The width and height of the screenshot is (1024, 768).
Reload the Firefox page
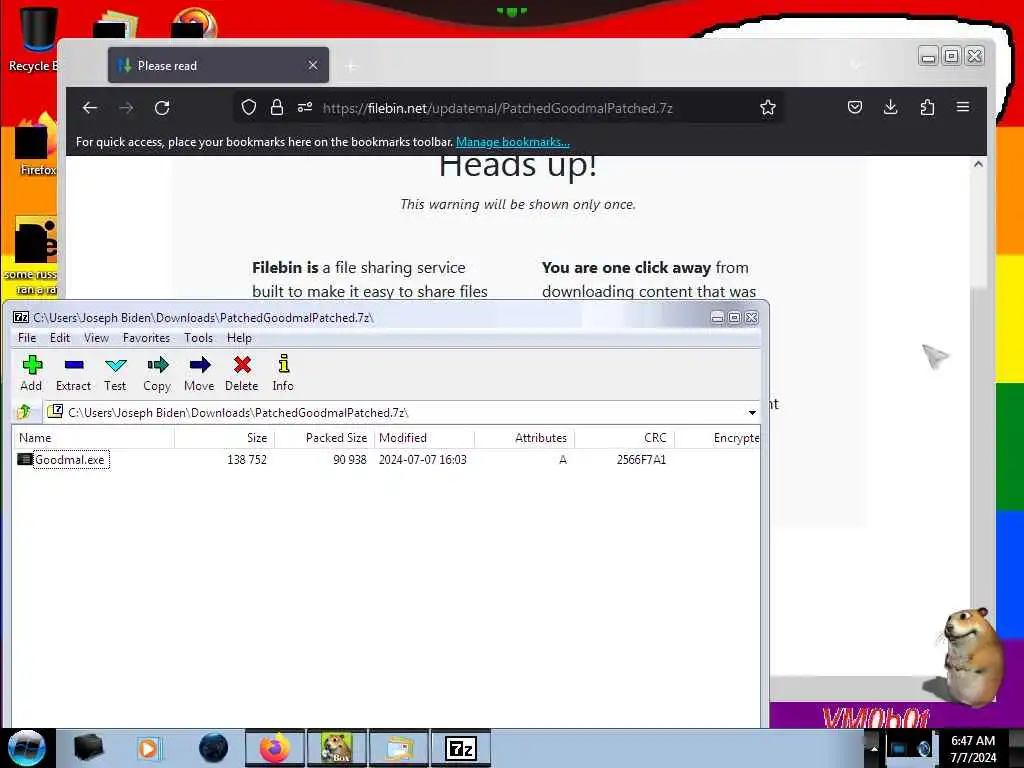[x=162, y=108]
